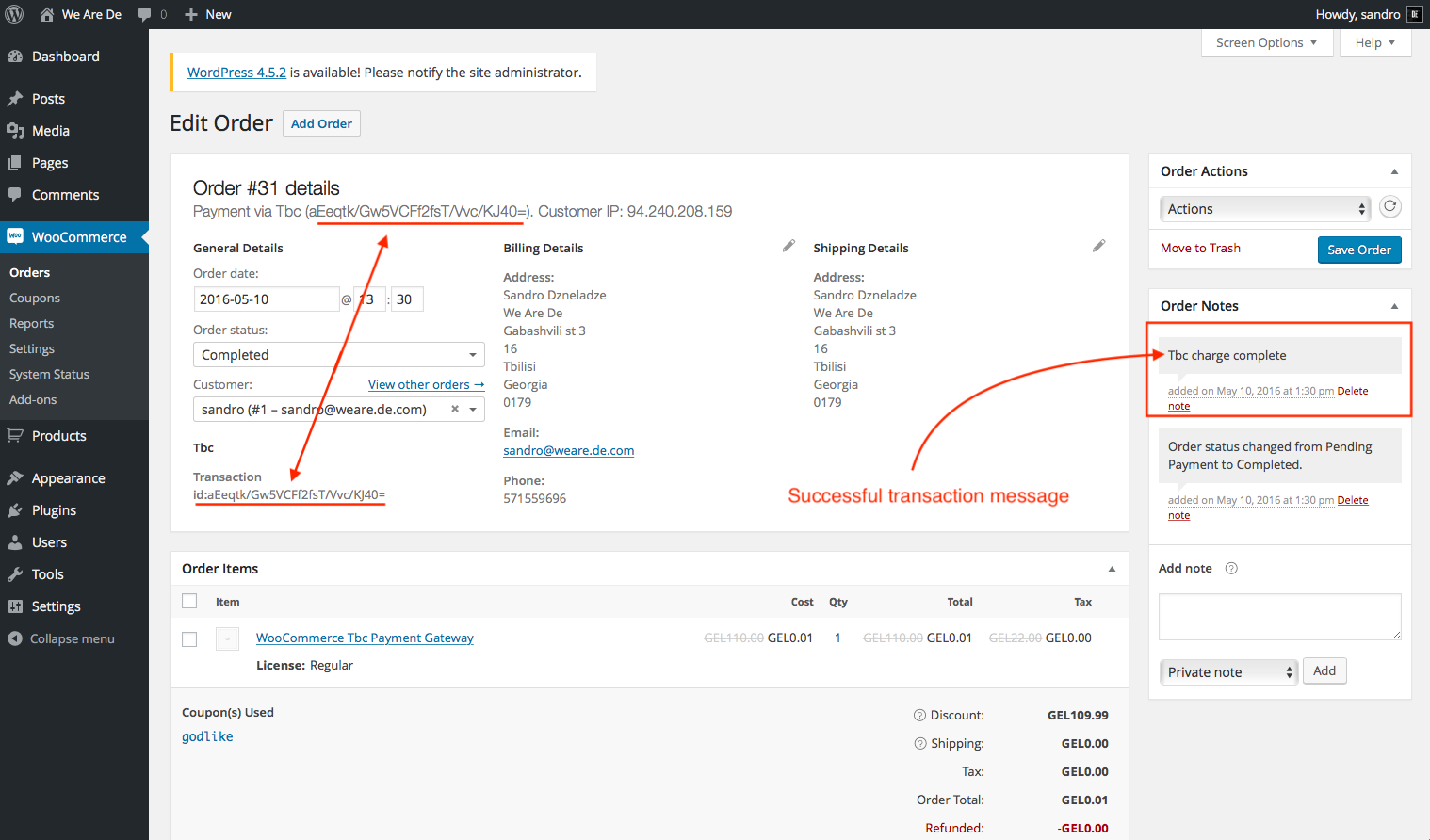Edit the order minute field
The width and height of the screenshot is (1430, 840).
click(407, 299)
